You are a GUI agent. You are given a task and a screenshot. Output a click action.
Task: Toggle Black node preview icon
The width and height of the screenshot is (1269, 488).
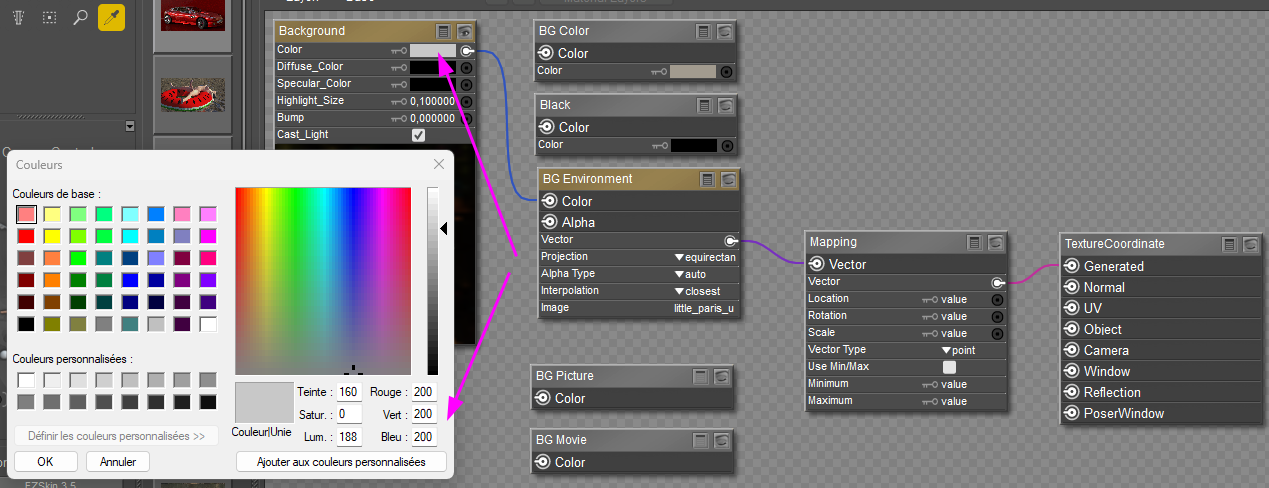pos(725,105)
